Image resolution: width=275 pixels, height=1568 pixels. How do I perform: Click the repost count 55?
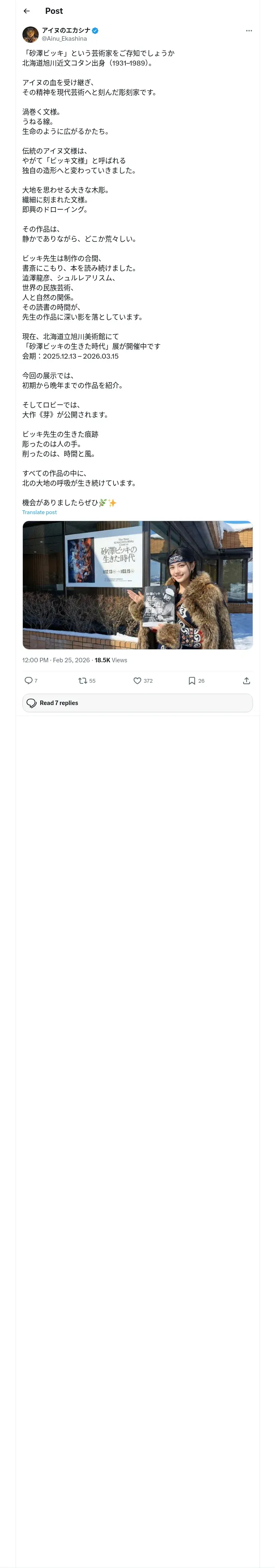[x=92, y=681]
